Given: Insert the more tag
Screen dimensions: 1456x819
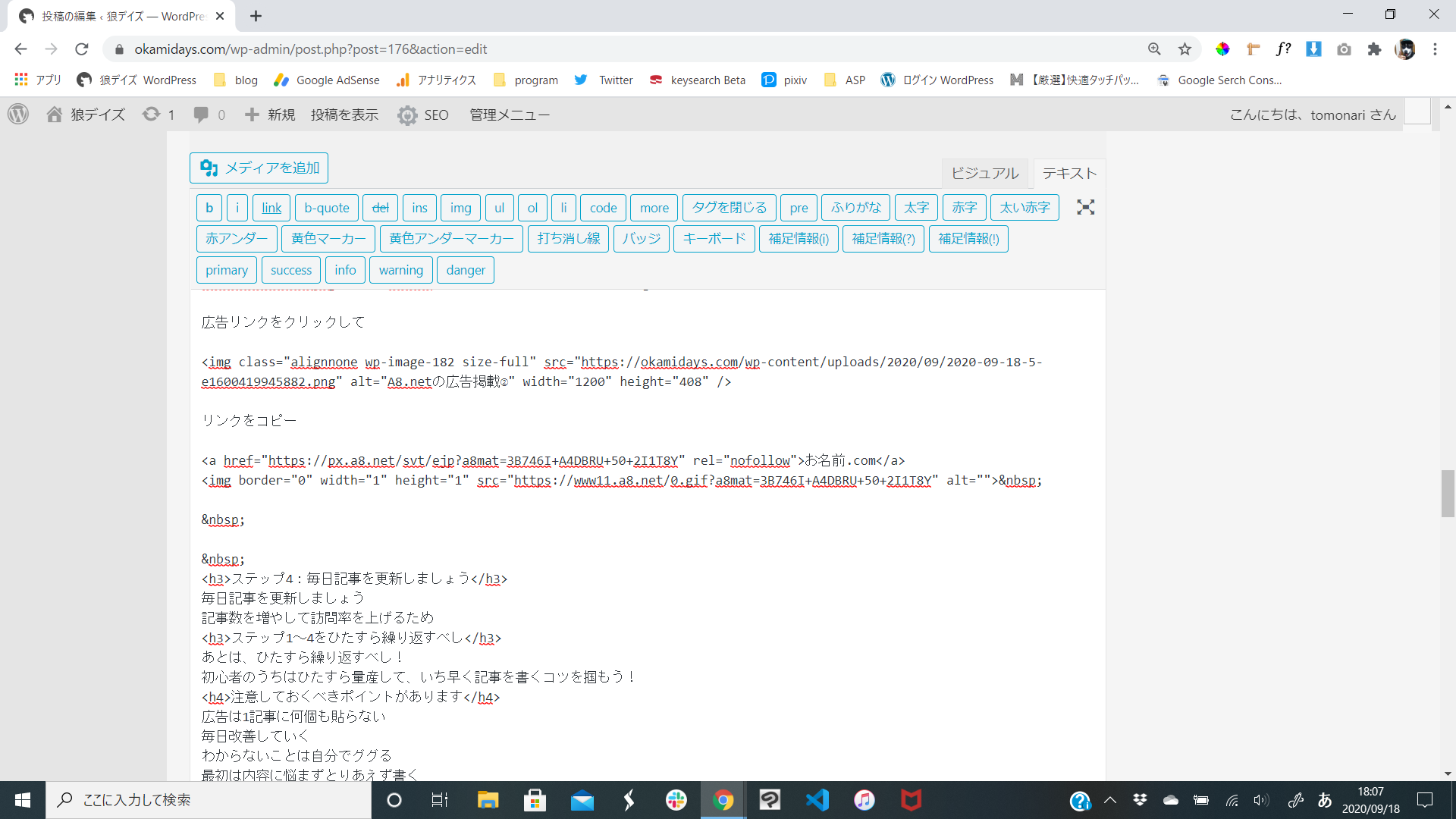Looking at the screenshot, I should pos(654,208).
